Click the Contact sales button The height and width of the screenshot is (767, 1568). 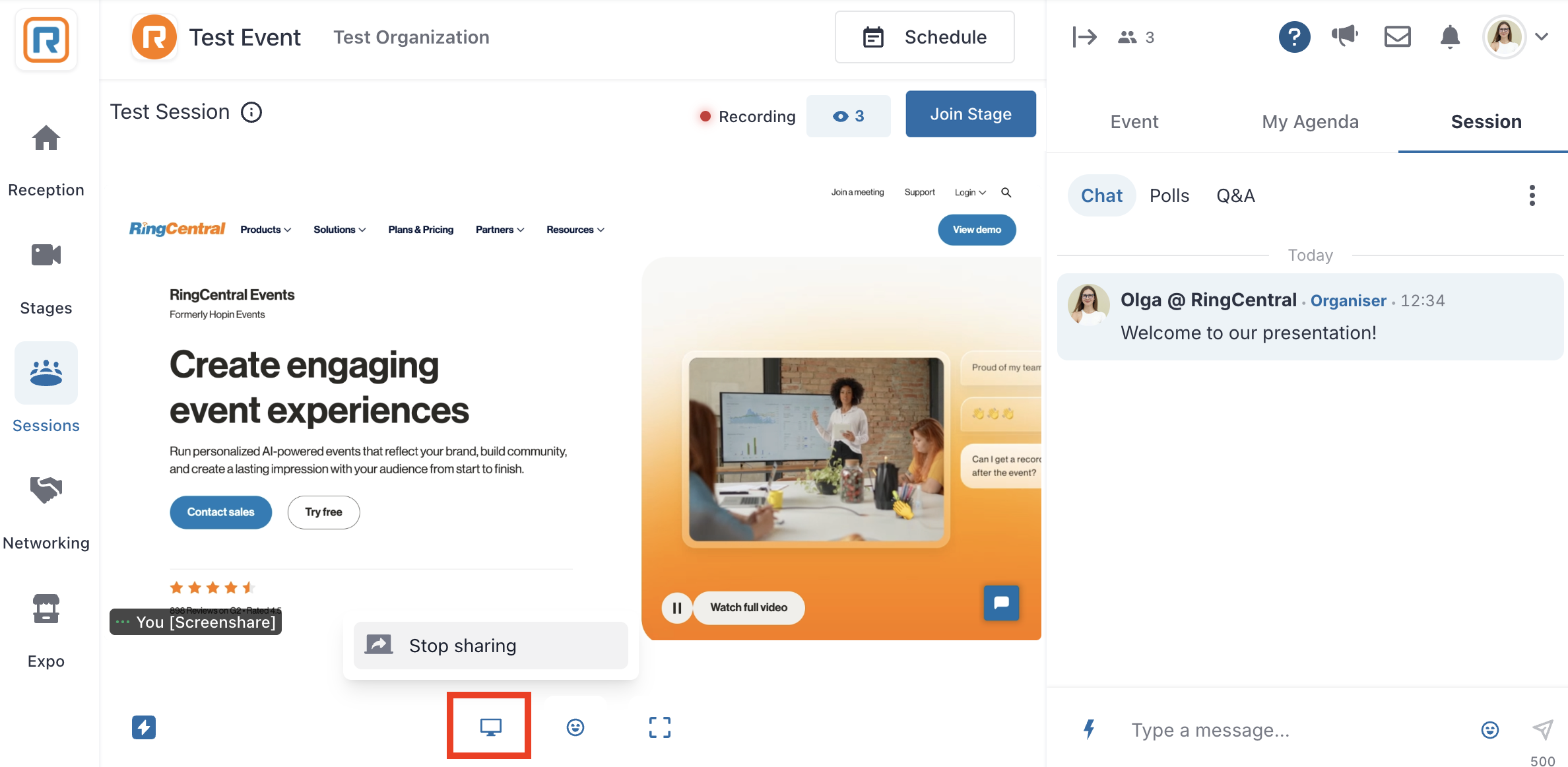[220, 512]
